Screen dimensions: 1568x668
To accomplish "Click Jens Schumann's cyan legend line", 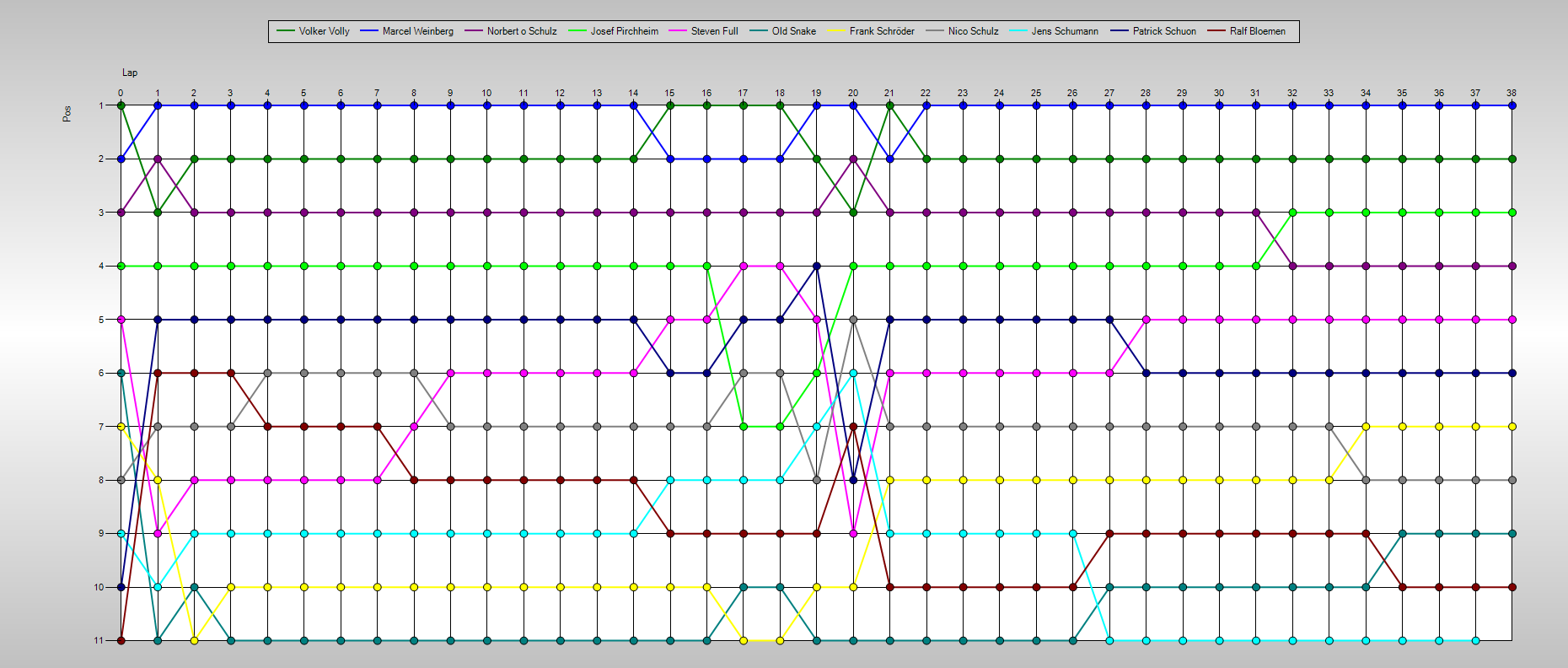I will (x=1018, y=31).
